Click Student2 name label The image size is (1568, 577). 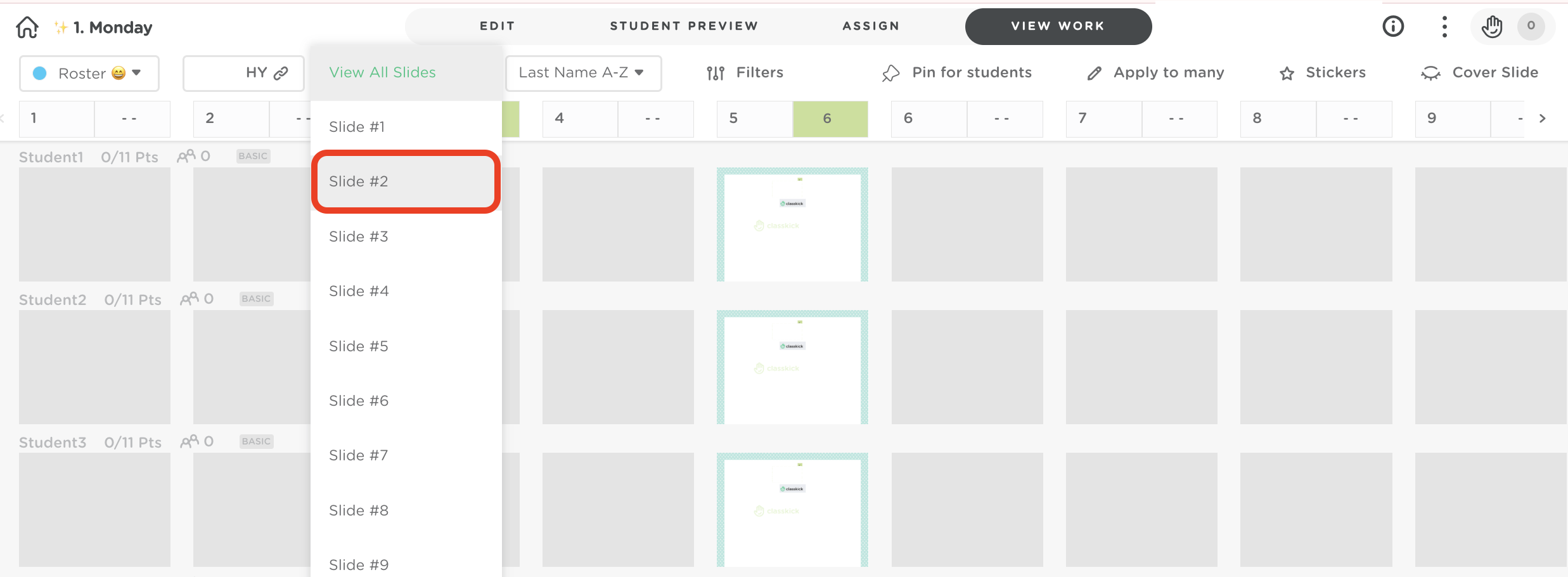click(x=53, y=300)
